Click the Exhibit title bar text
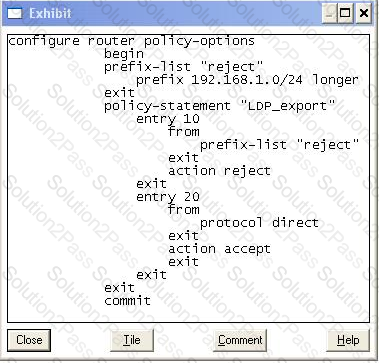 tap(50, 13)
